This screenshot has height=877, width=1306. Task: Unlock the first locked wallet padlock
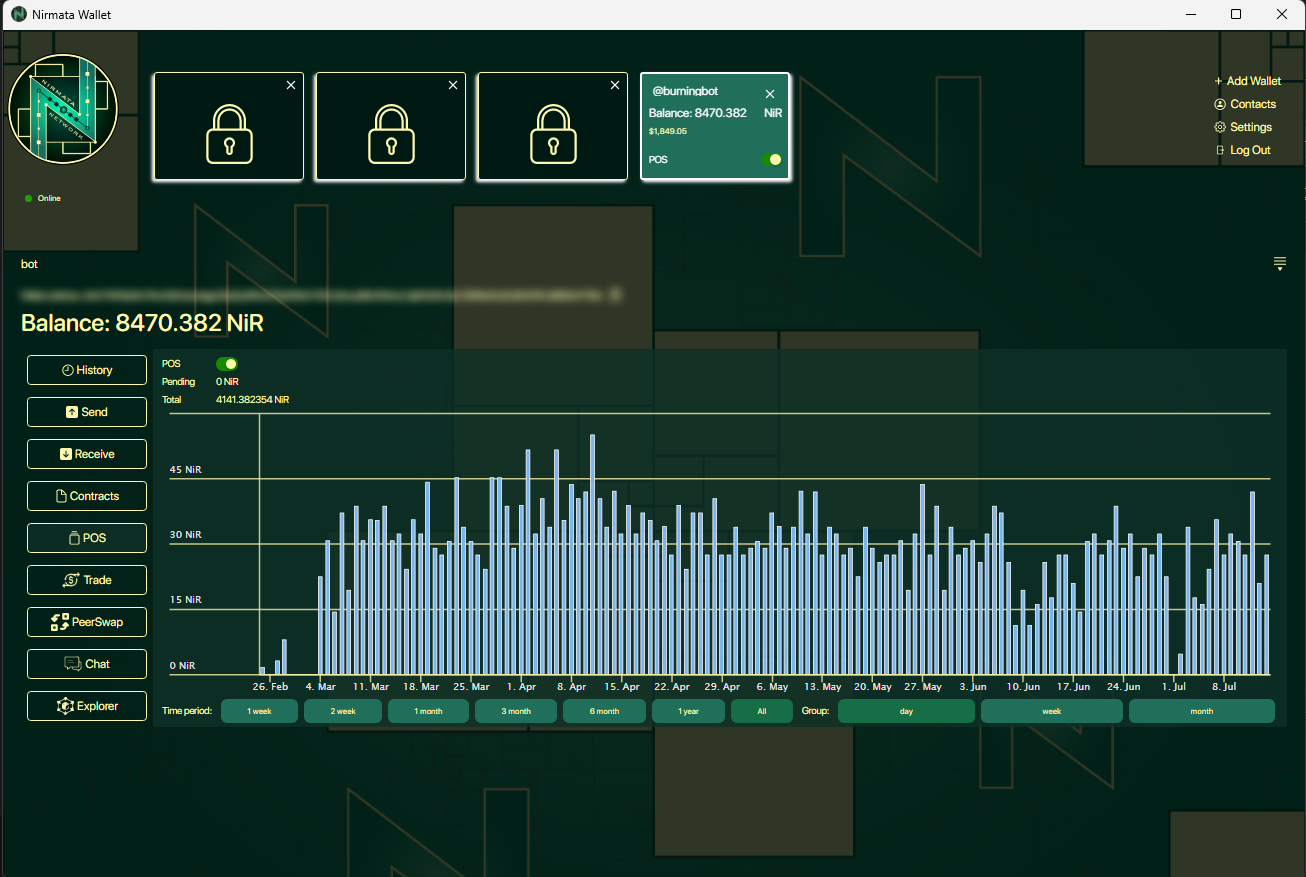pos(229,134)
